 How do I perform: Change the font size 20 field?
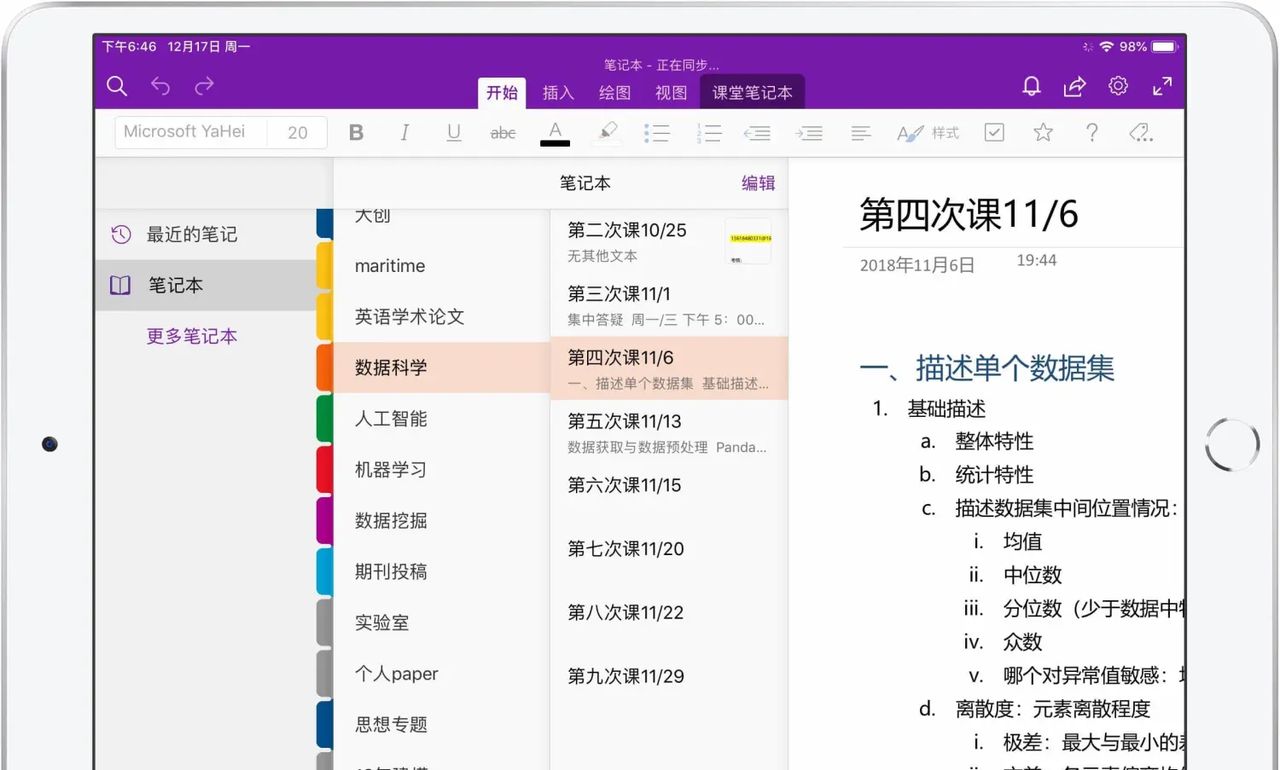coord(297,132)
